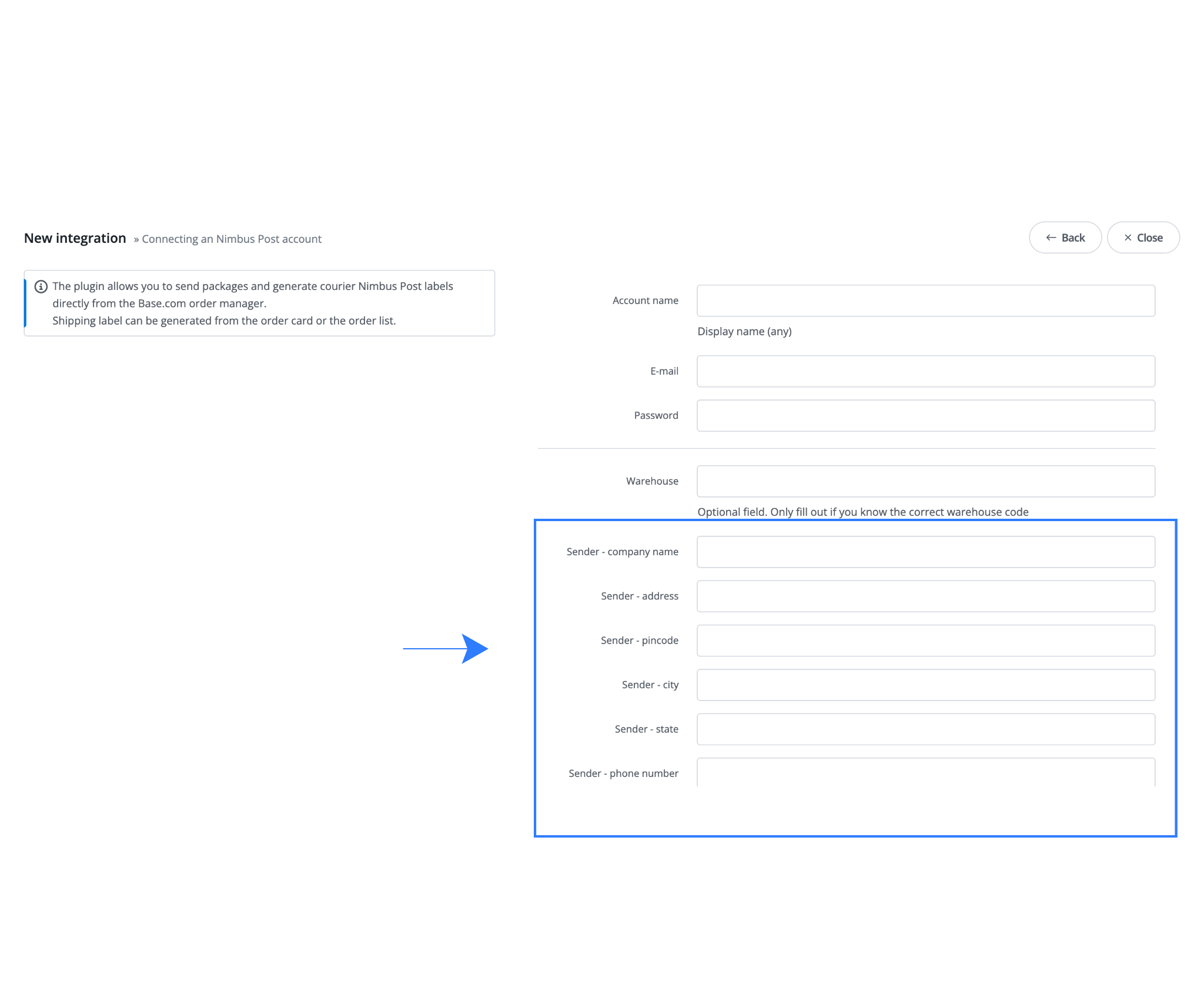
Task: Click the × icon inside the Close button
Action: [1128, 237]
